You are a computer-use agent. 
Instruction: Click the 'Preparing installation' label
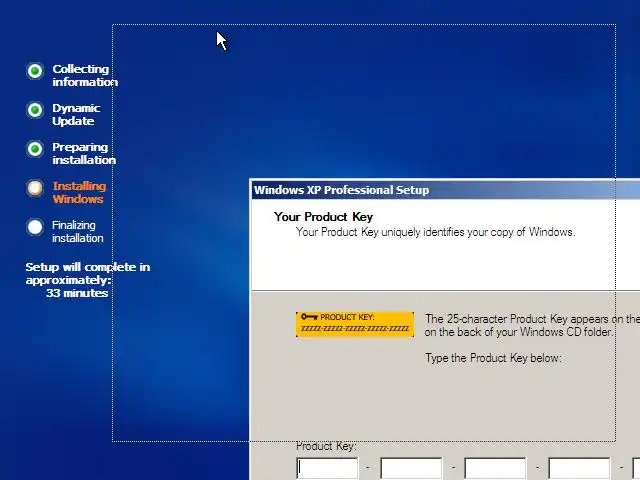point(84,153)
